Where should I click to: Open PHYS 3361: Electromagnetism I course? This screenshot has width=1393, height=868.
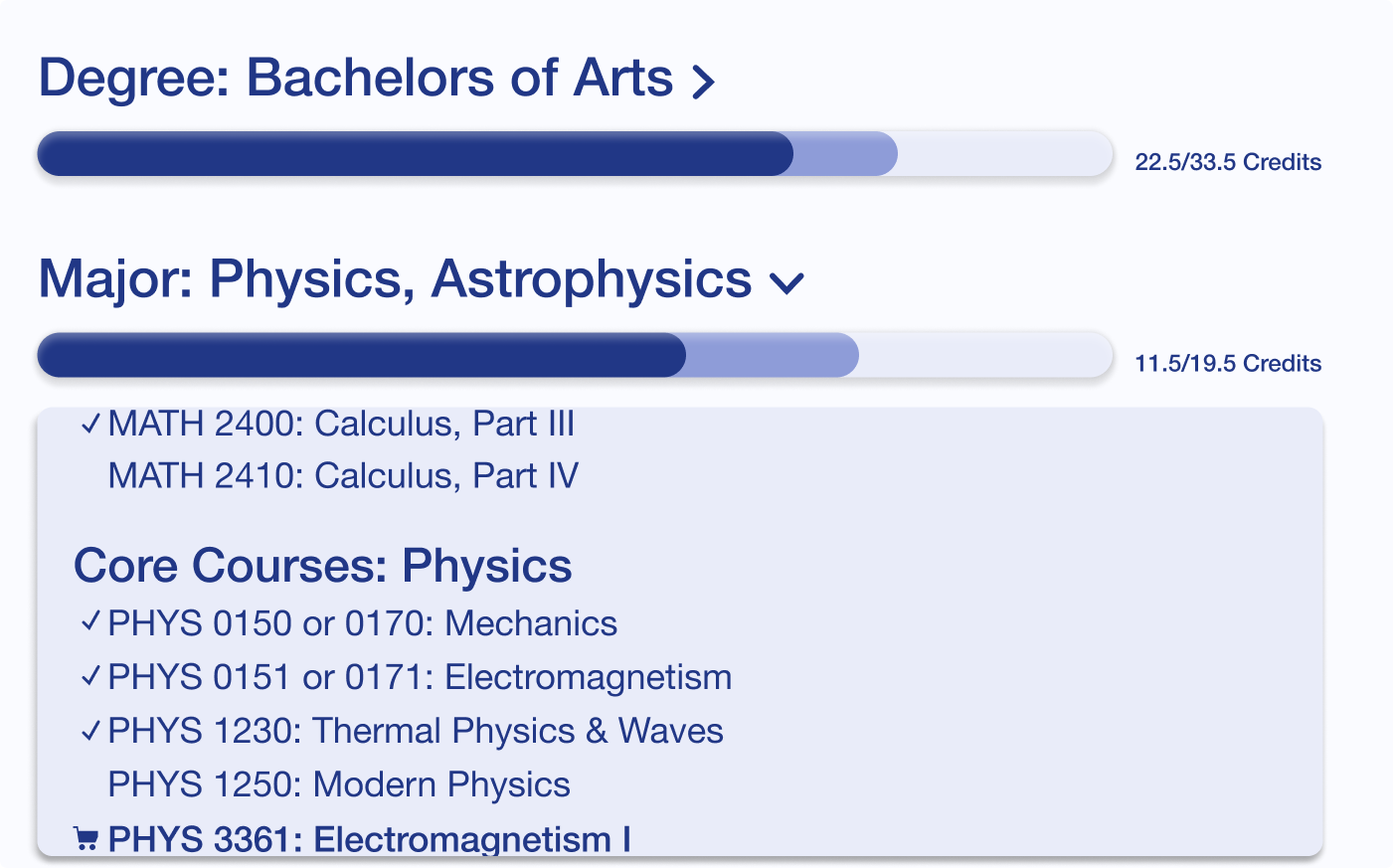click(x=369, y=840)
